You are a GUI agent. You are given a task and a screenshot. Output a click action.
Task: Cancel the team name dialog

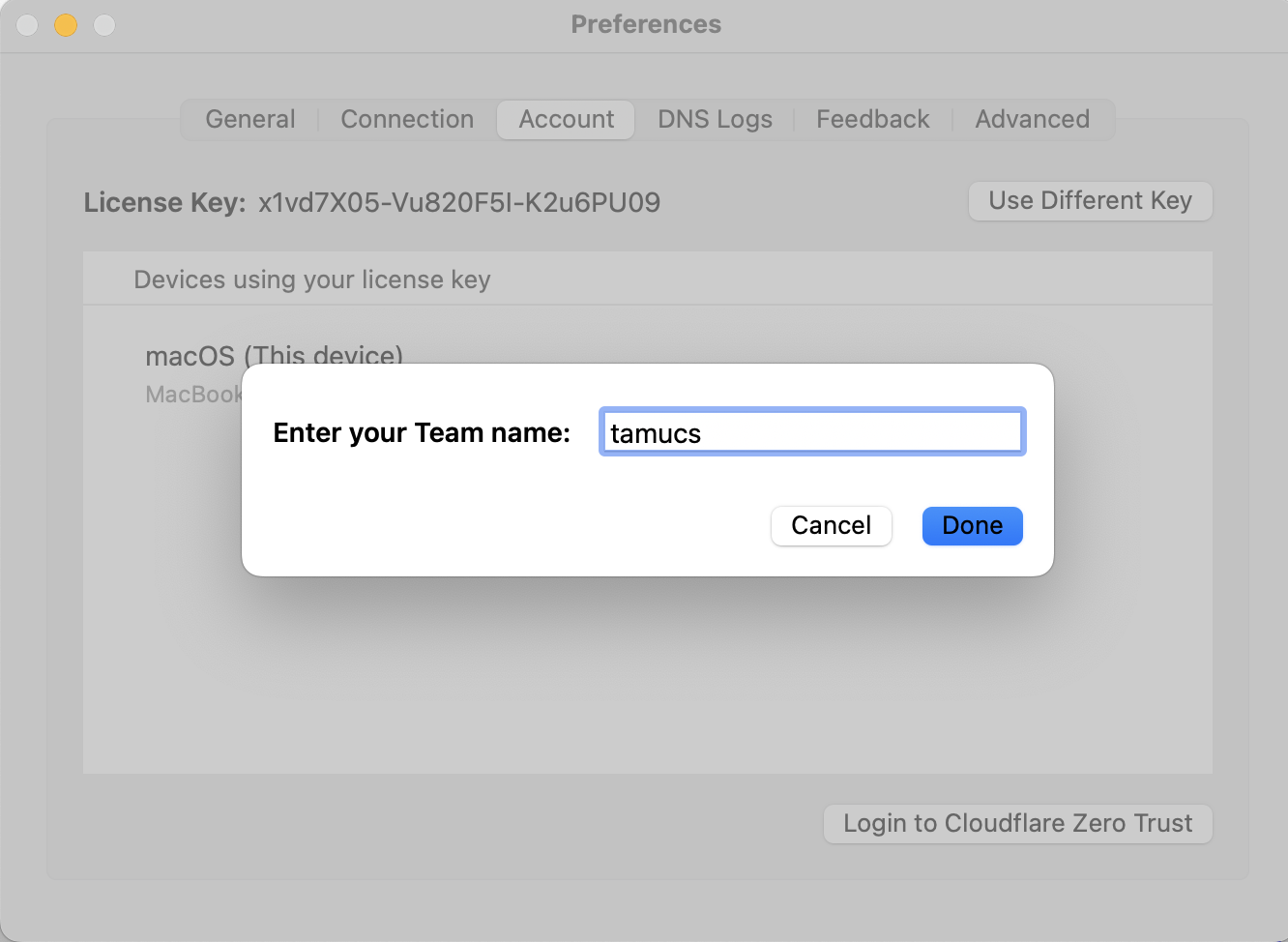(x=831, y=525)
